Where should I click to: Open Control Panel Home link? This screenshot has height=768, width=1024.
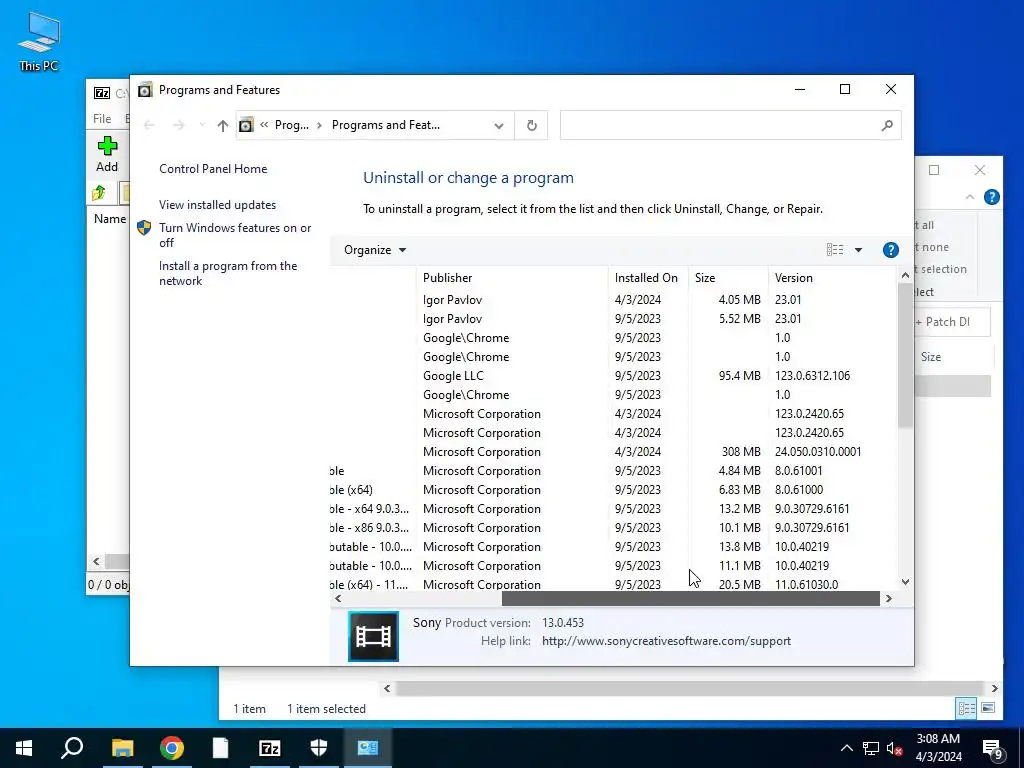(213, 168)
